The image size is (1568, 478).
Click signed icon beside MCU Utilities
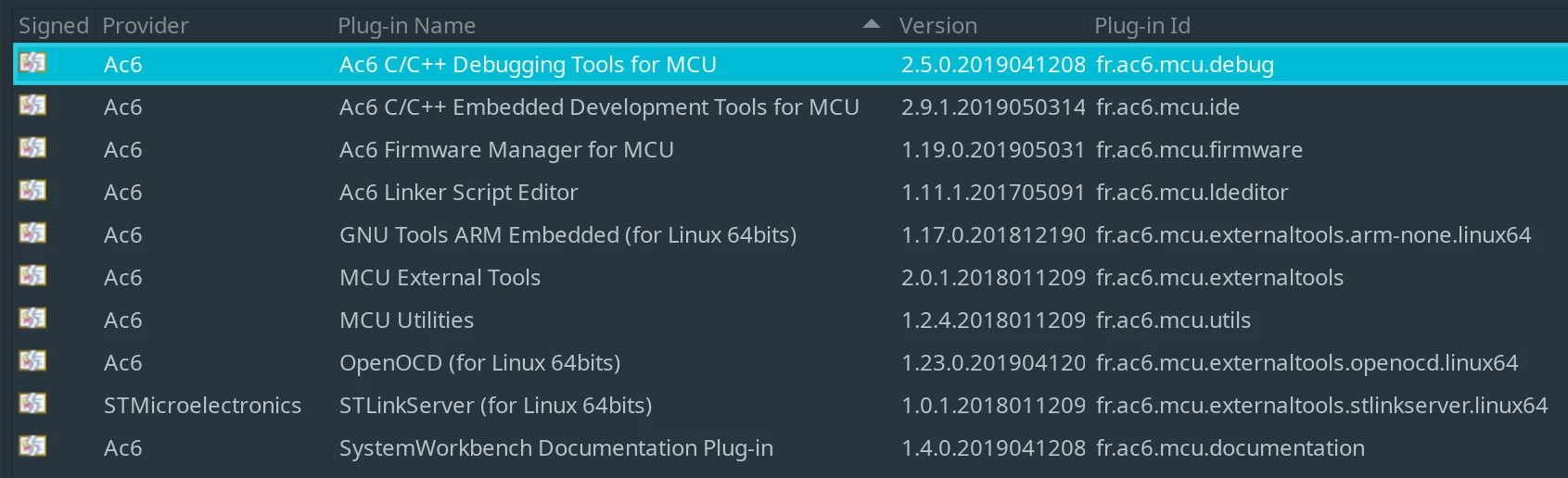[x=32, y=319]
